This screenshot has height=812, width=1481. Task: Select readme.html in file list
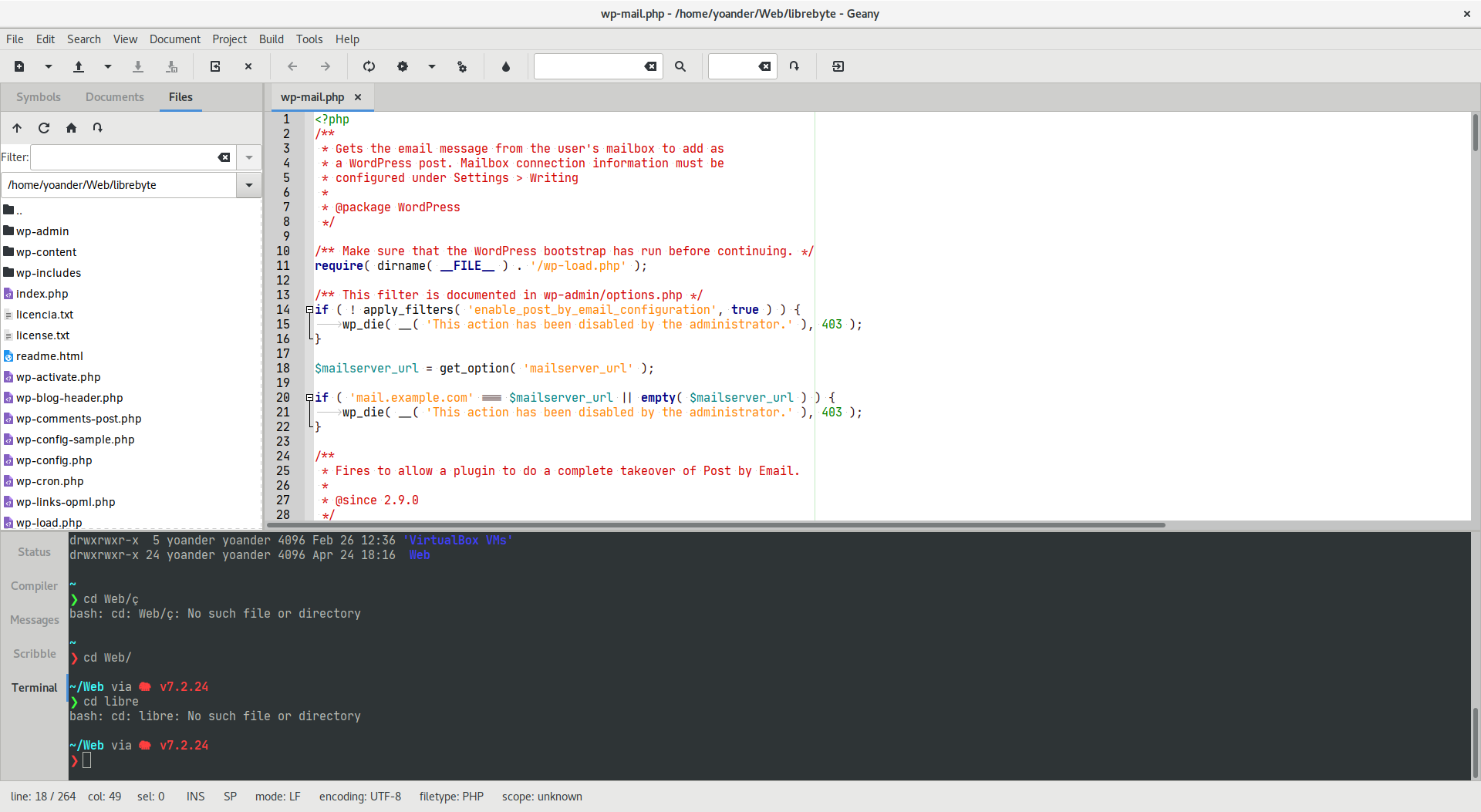[49, 356]
